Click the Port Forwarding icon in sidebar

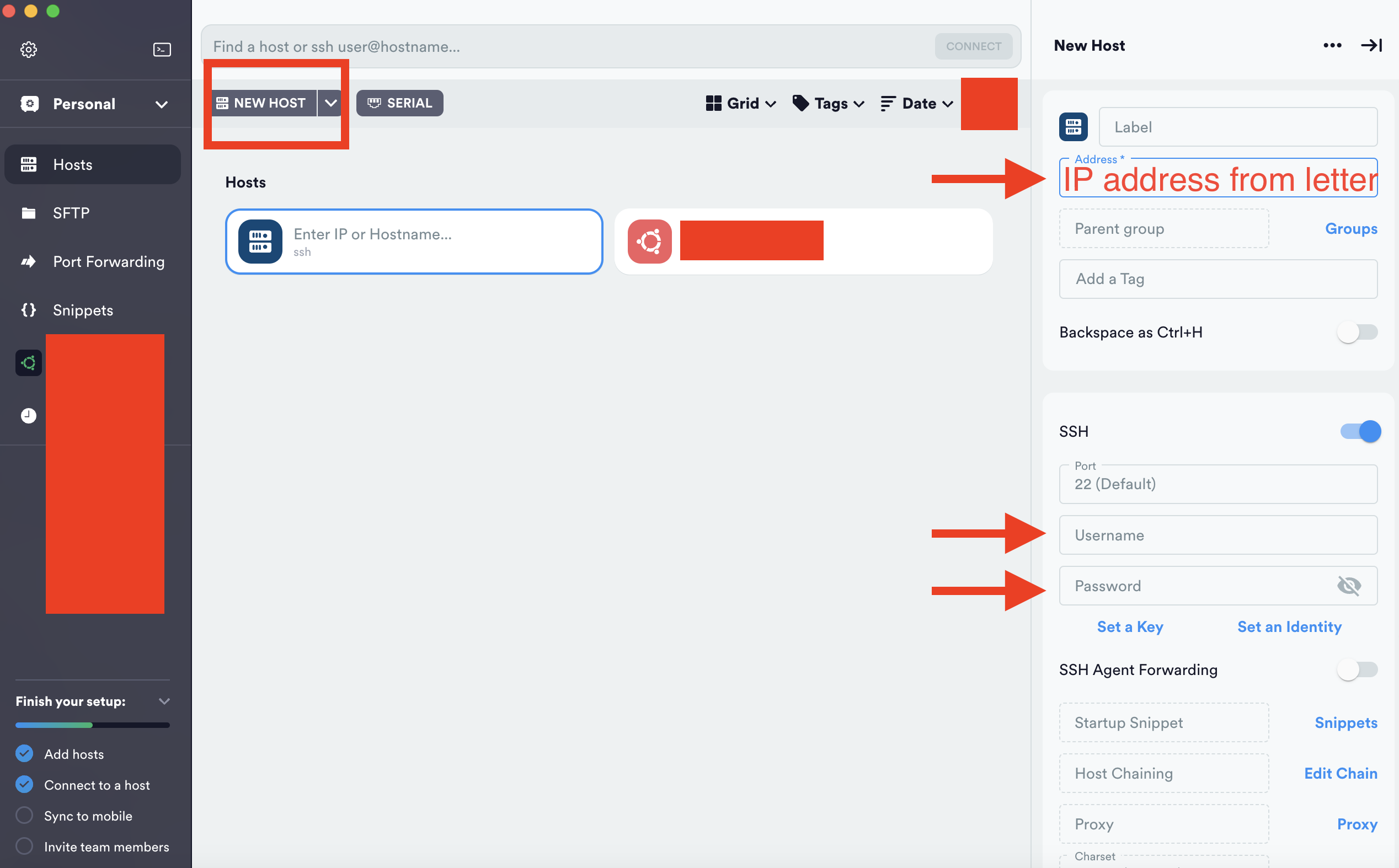coord(28,261)
